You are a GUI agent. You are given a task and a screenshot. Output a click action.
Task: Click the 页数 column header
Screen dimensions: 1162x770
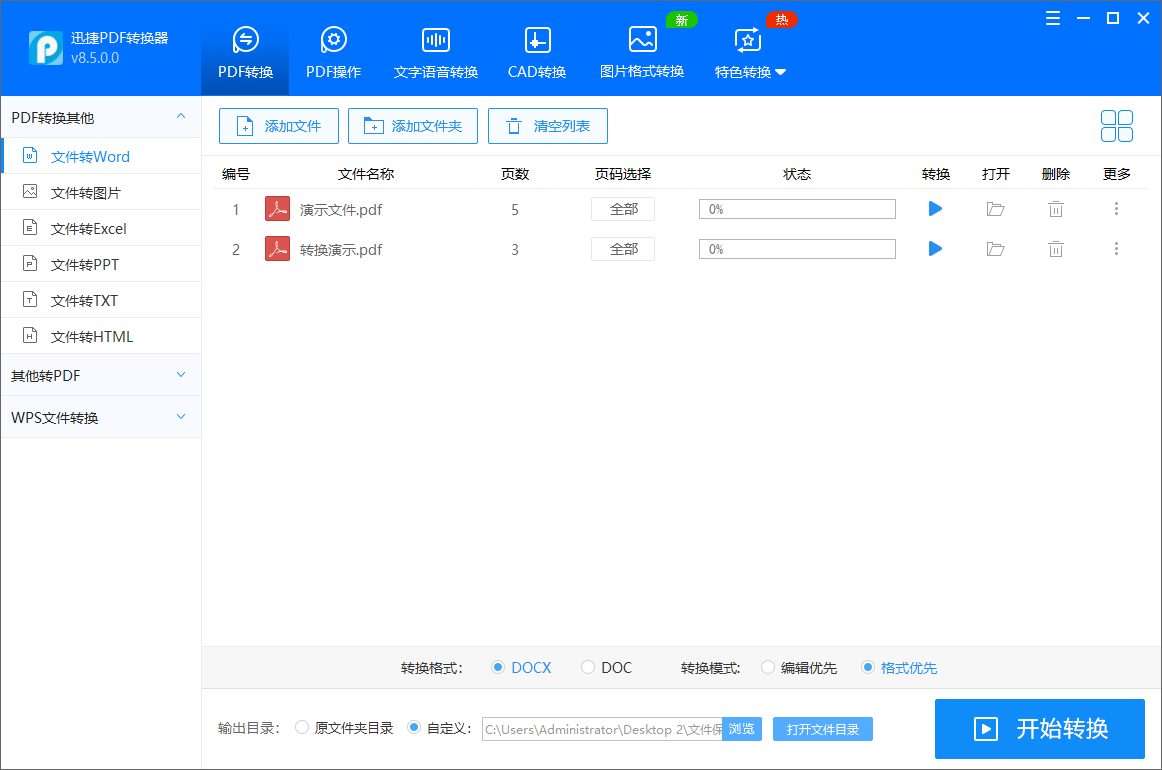point(515,174)
